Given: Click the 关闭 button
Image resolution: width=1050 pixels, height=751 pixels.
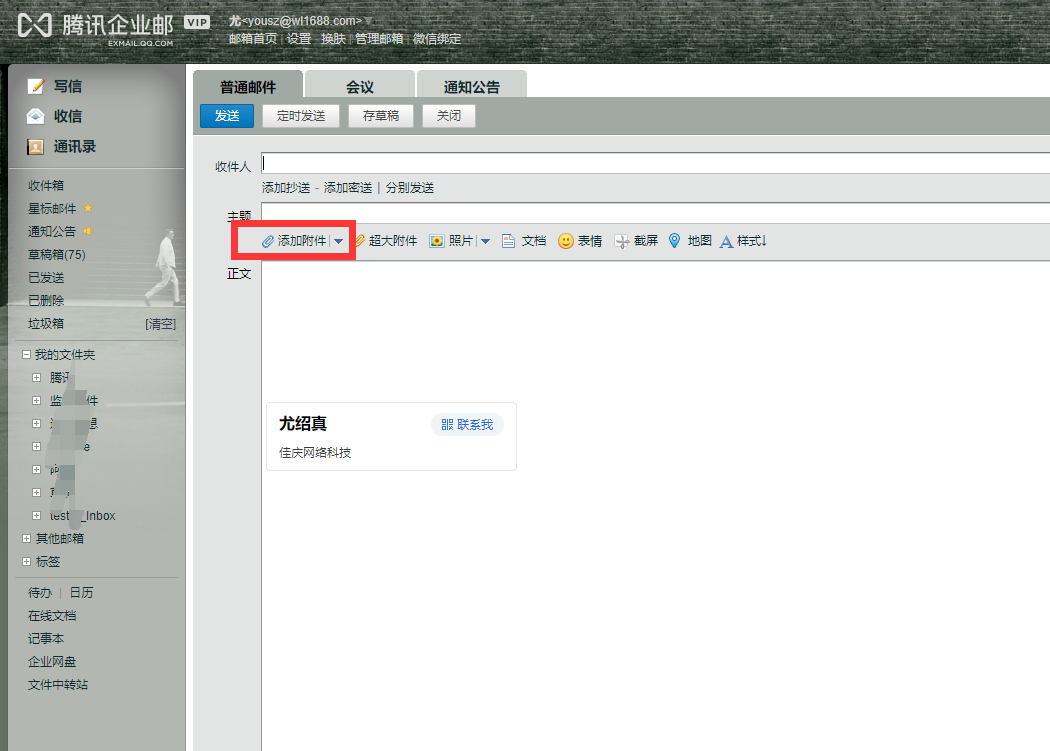Looking at the screenshot, I should 449,116.
